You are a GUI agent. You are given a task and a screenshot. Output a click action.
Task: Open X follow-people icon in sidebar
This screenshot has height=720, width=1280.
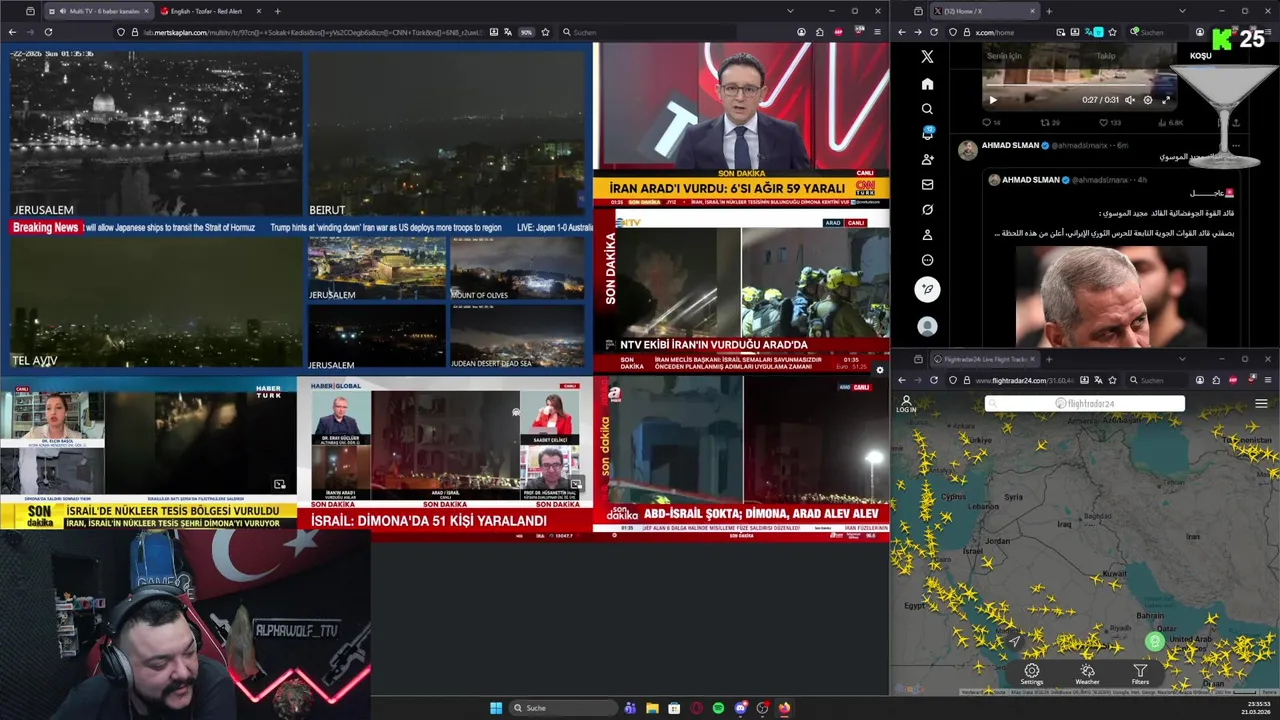pyautogui.click(x=927, y=159)
